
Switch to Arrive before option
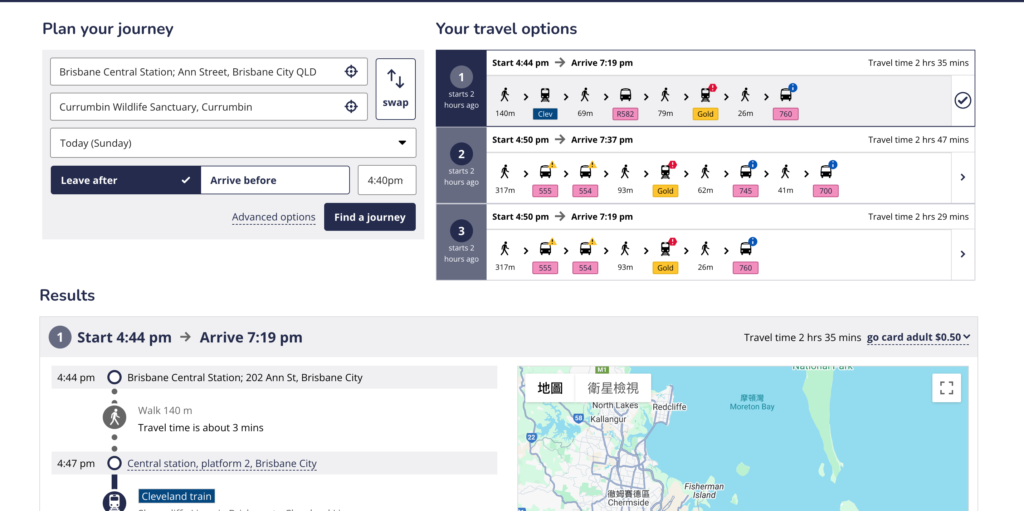pyautogui.click(x=274, y=180)
